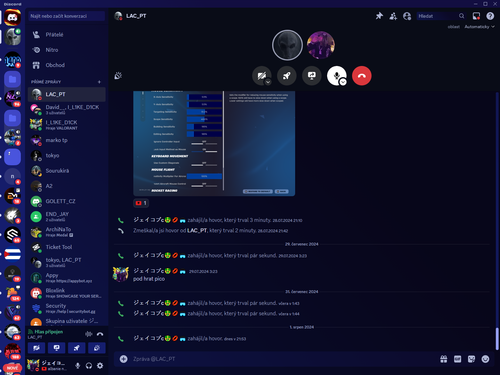The image size is (500, 375).
Task: Open Appy bot conversation
Action: click(x=67, y=278)
